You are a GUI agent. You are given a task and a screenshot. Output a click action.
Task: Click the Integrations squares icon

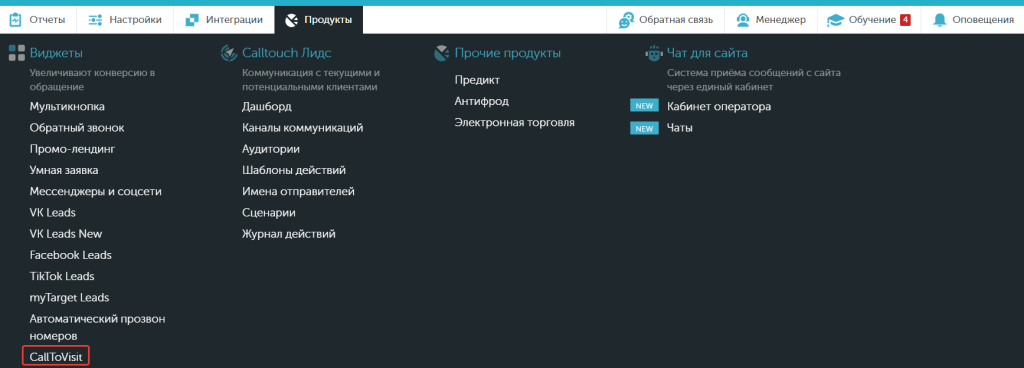[x=192, y=20]
